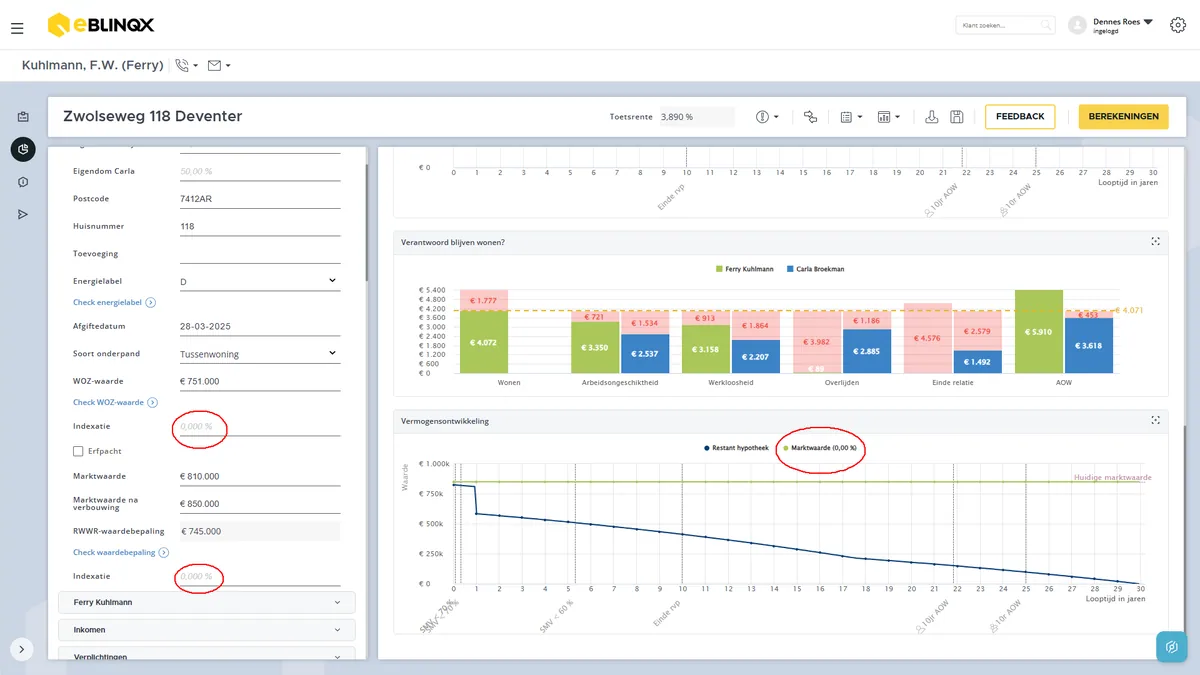Open the blue help widget icon
The height and width of the screenshot is (675, 1200).
point(1172,647)
